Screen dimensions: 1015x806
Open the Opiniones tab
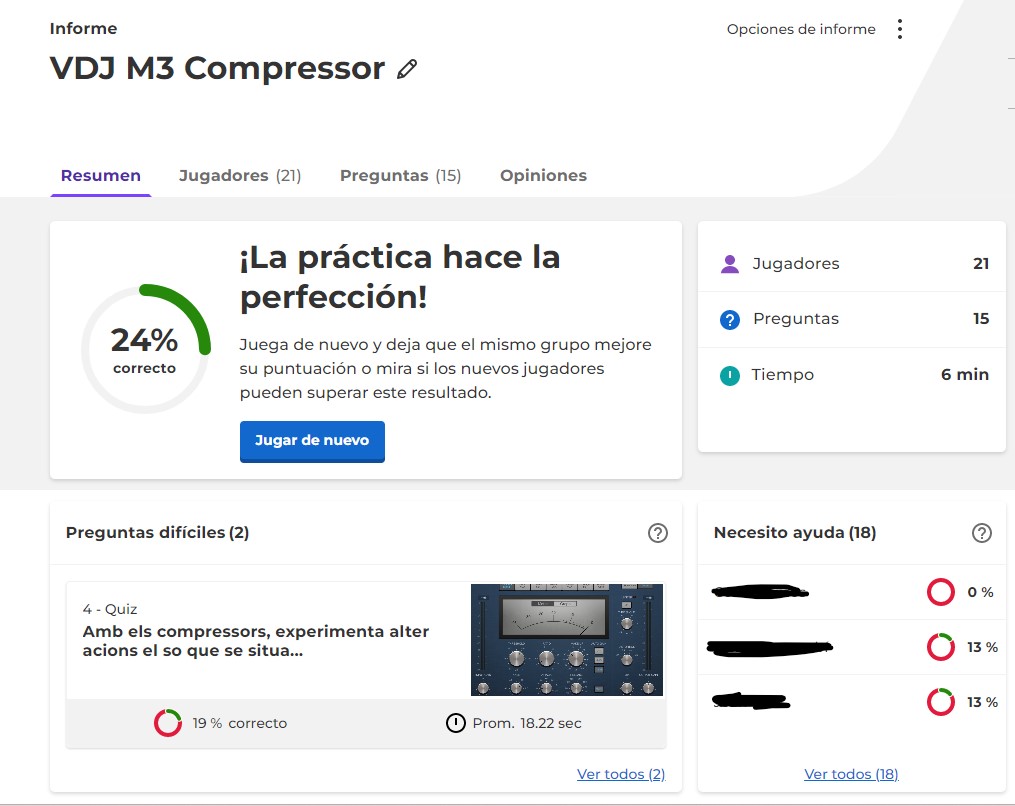[x=543, y=176]
